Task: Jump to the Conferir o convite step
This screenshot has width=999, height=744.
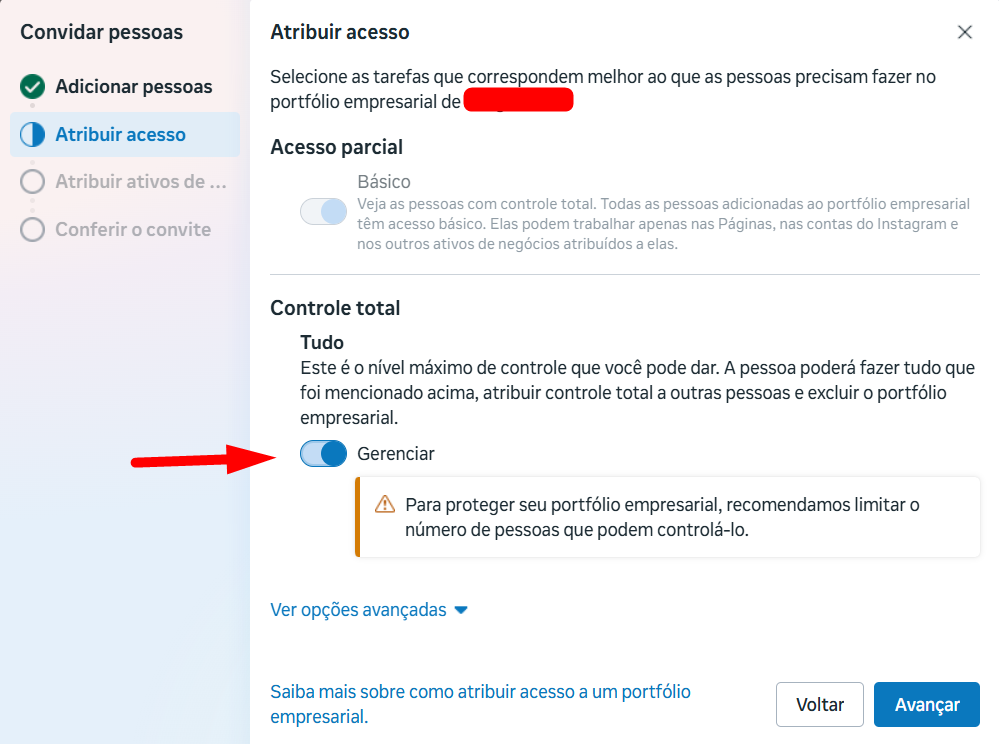Action: [x=133, y=230]
